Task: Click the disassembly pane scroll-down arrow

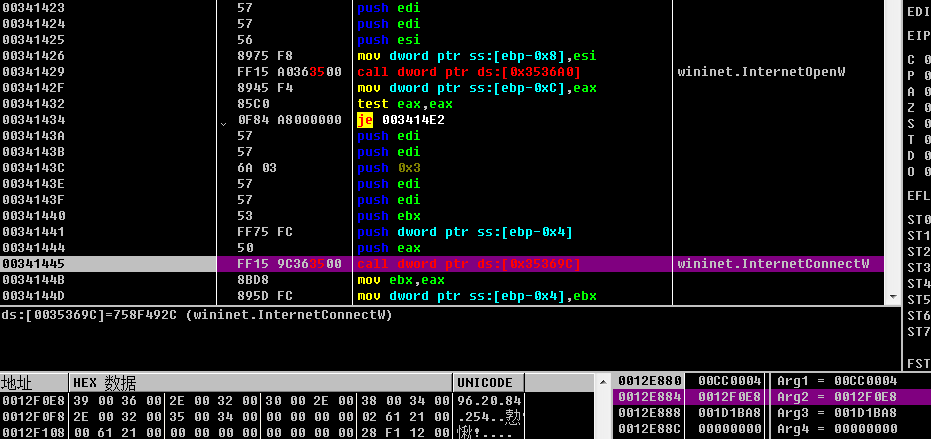Action: click(x=891, y=296)
